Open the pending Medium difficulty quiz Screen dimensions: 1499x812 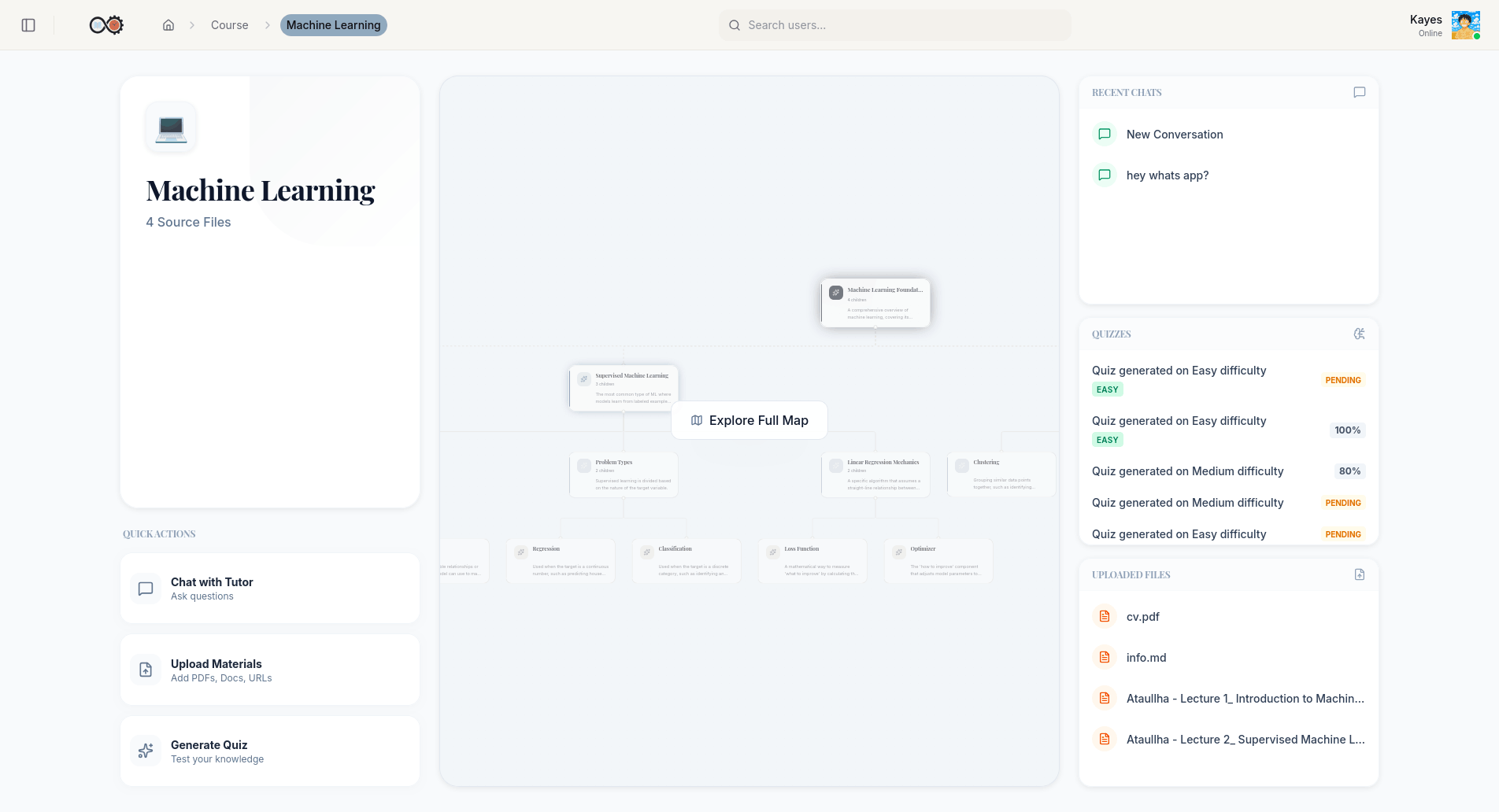click(x=1228, y=503)
